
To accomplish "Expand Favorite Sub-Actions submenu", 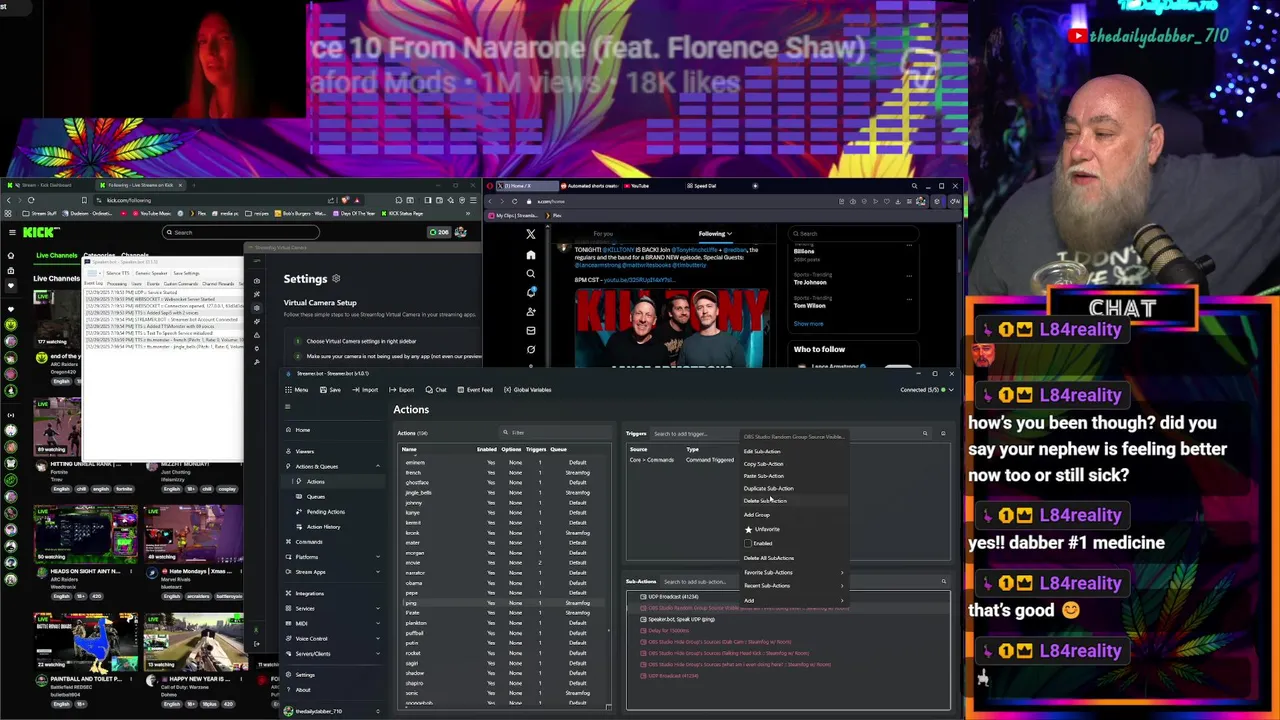I will pos(794,573).
